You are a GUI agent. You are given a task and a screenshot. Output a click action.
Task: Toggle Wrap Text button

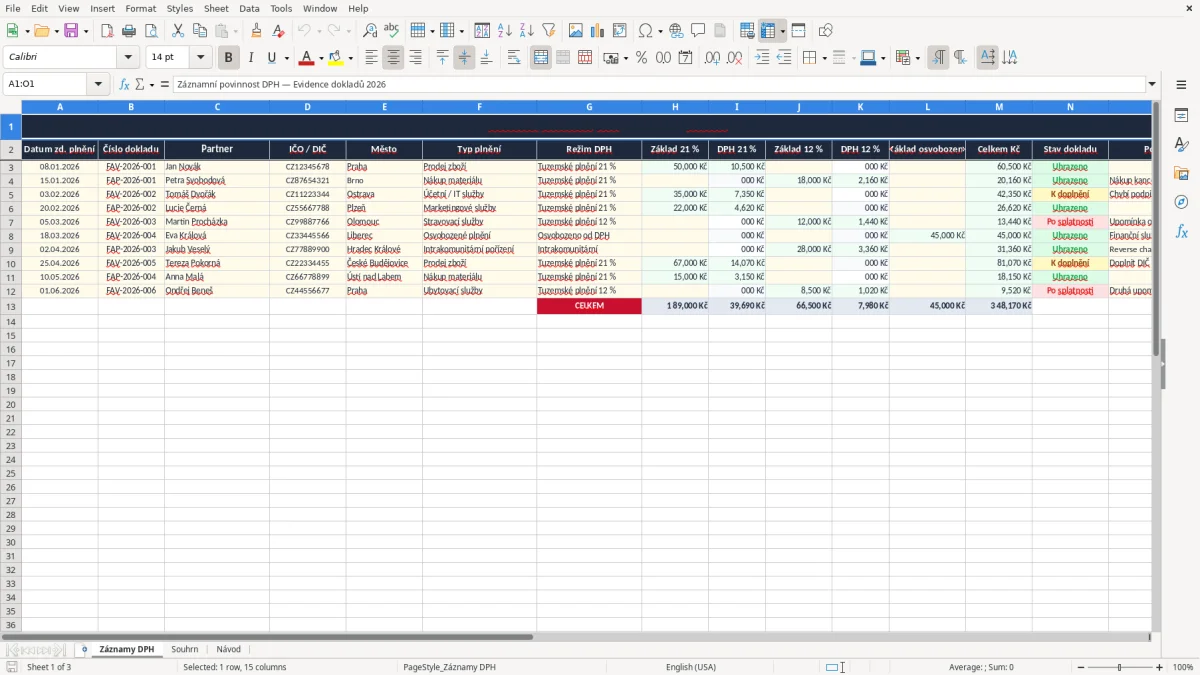coord(514,58)
